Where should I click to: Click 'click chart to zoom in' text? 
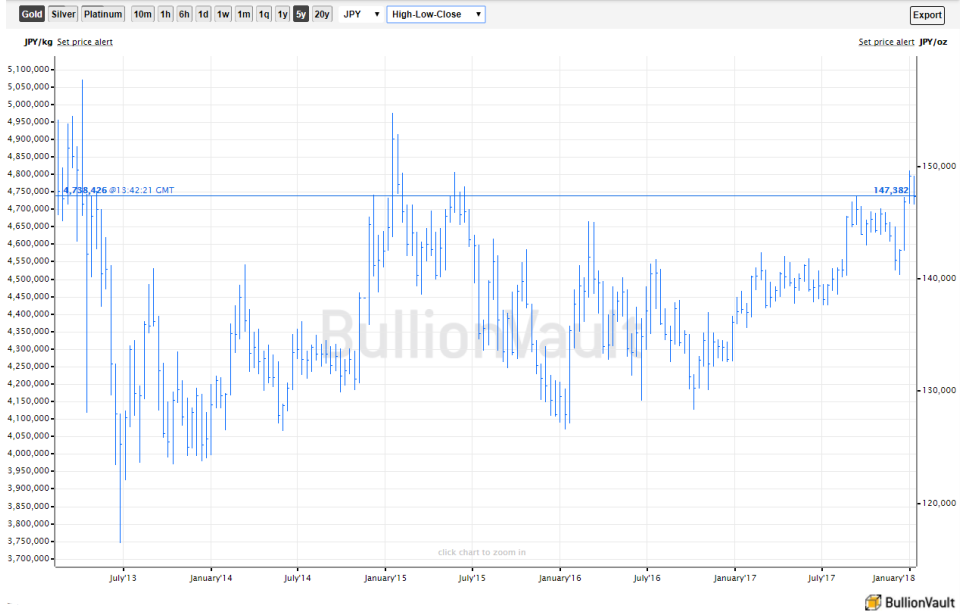pyautogui.click(x=482, y=552)
